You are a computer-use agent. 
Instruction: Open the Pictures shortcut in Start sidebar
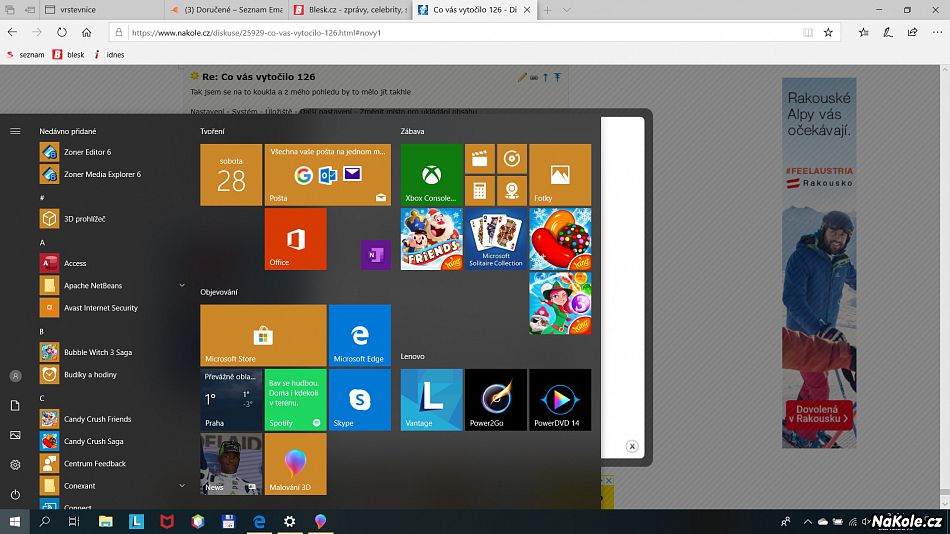(15, 435)
